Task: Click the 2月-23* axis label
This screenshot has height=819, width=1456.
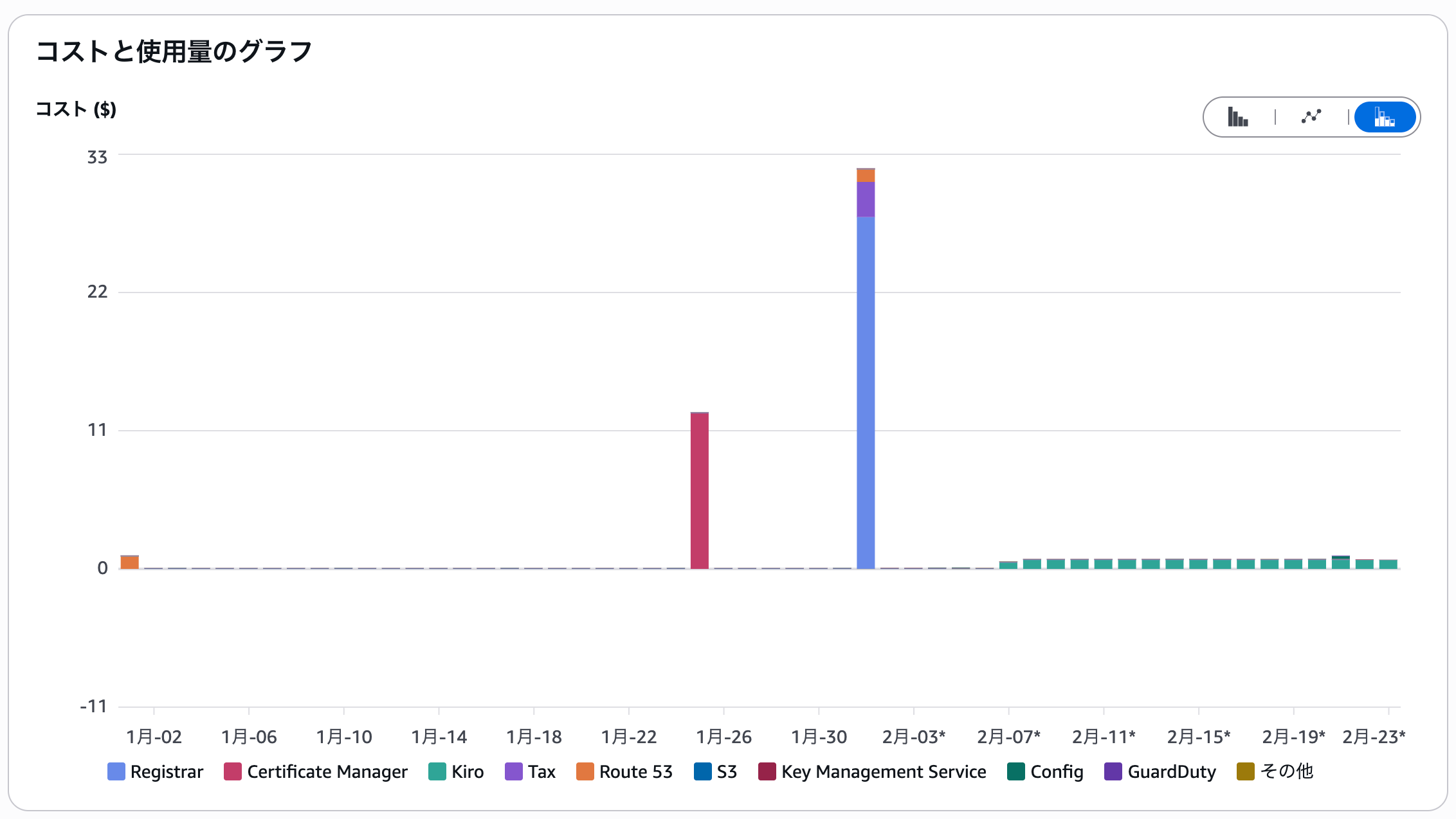Action: click(x=1374, y=737)
